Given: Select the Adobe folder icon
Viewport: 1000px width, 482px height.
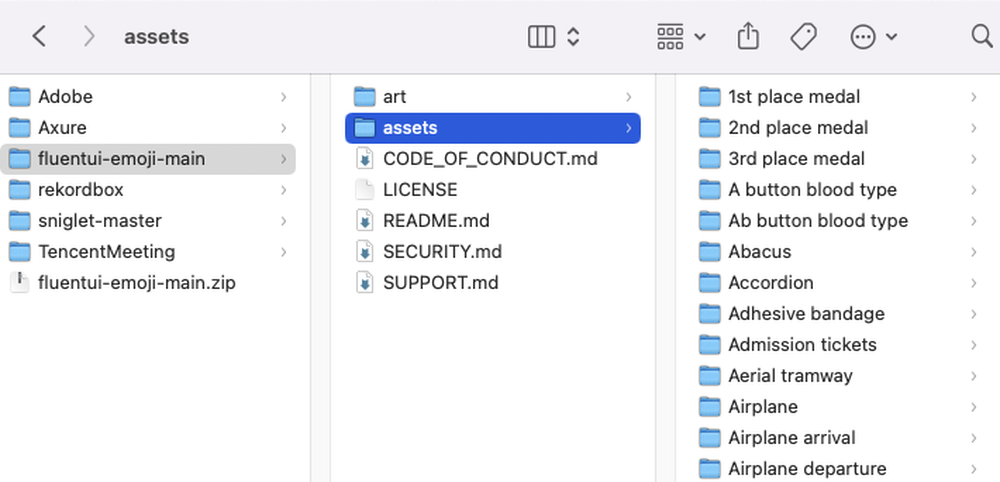Looking at the screenshot, I should click(x=20, y=97).
